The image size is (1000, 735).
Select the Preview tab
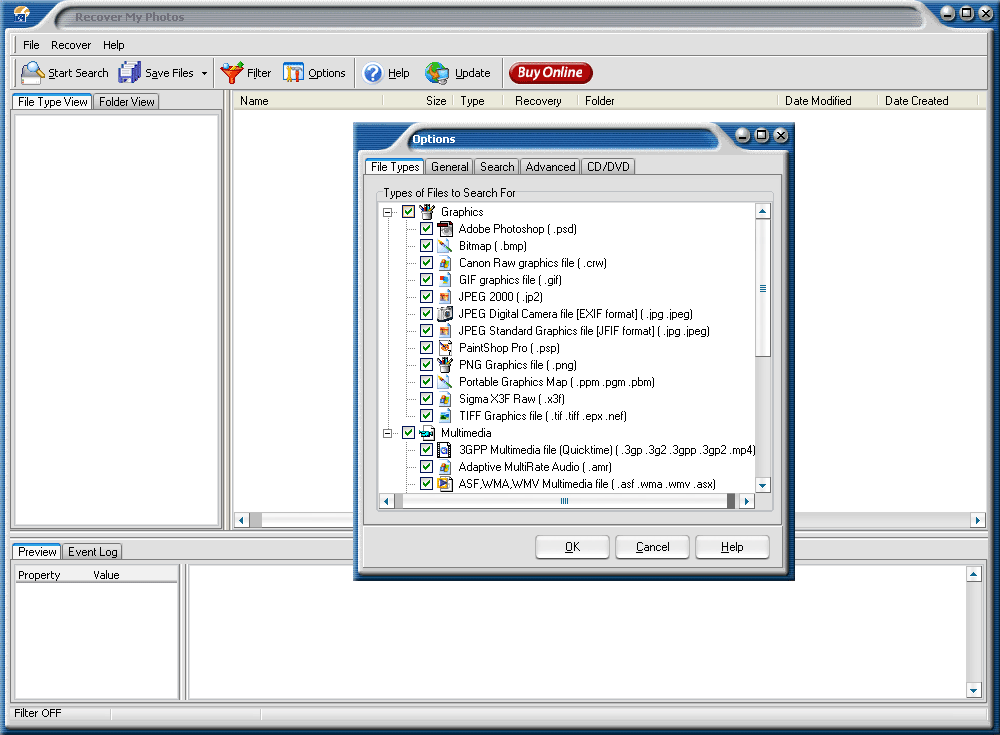tap(37, 552)
